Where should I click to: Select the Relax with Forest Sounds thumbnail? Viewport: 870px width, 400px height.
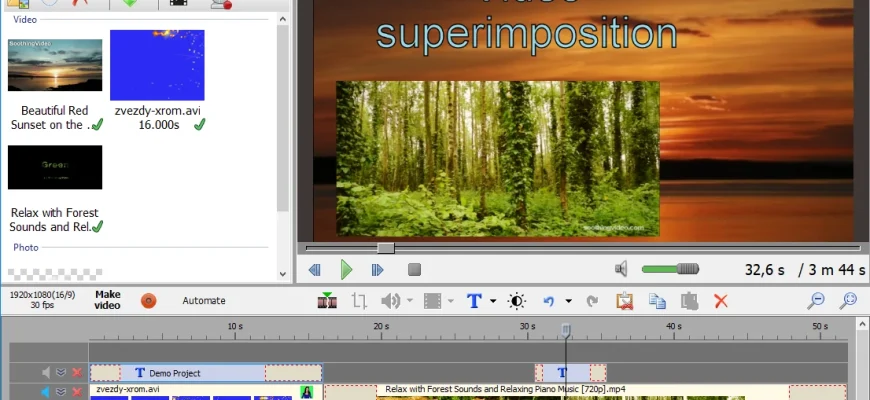click(x=55, y=167)
